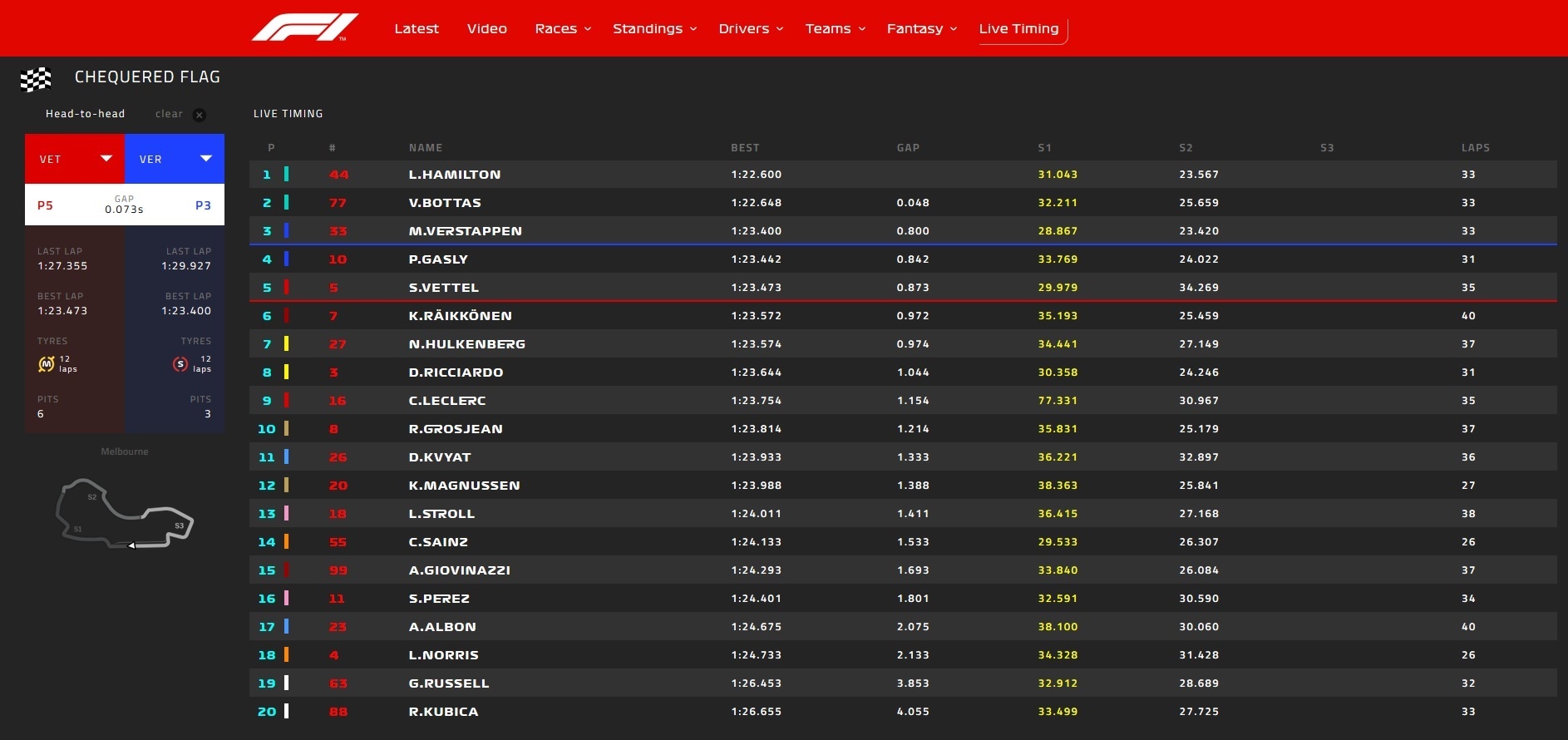Screen dimensions: 1568x740
Task: Click Hamilton's best lap 1:22.600
Action: (757, 175)
